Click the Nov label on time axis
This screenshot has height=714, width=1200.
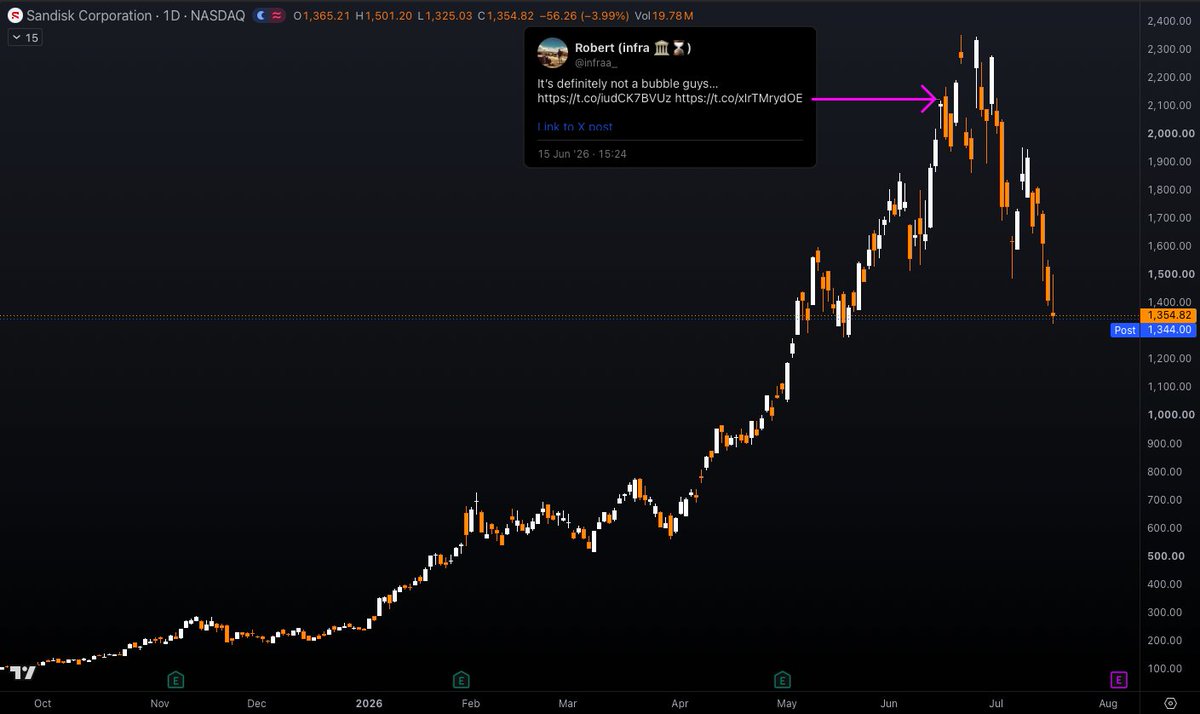[159, 704]
